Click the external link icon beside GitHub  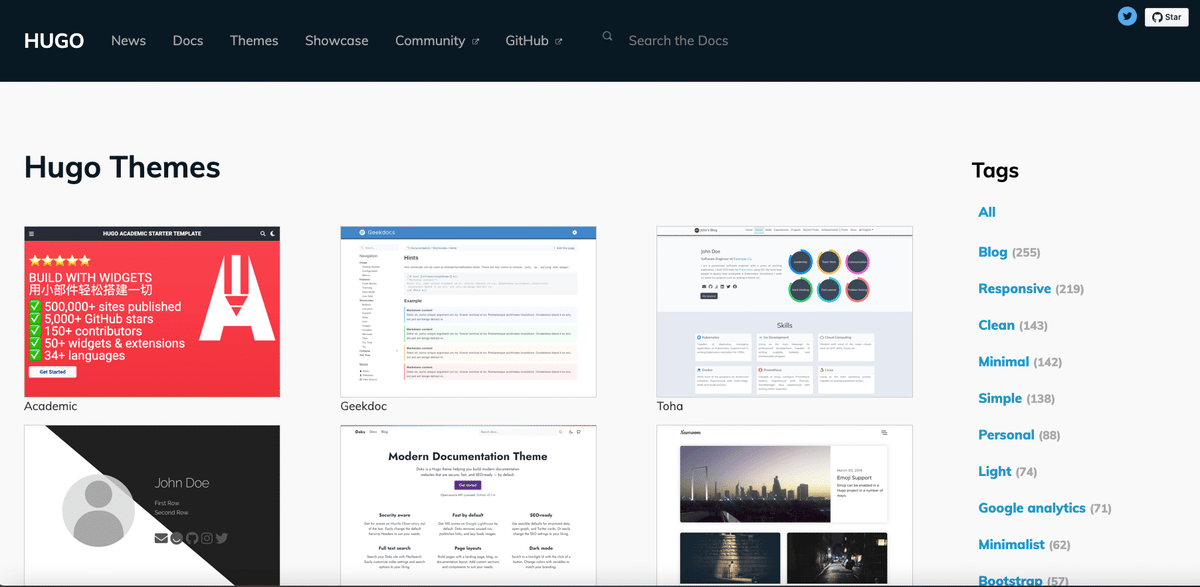tap(558, 42)
